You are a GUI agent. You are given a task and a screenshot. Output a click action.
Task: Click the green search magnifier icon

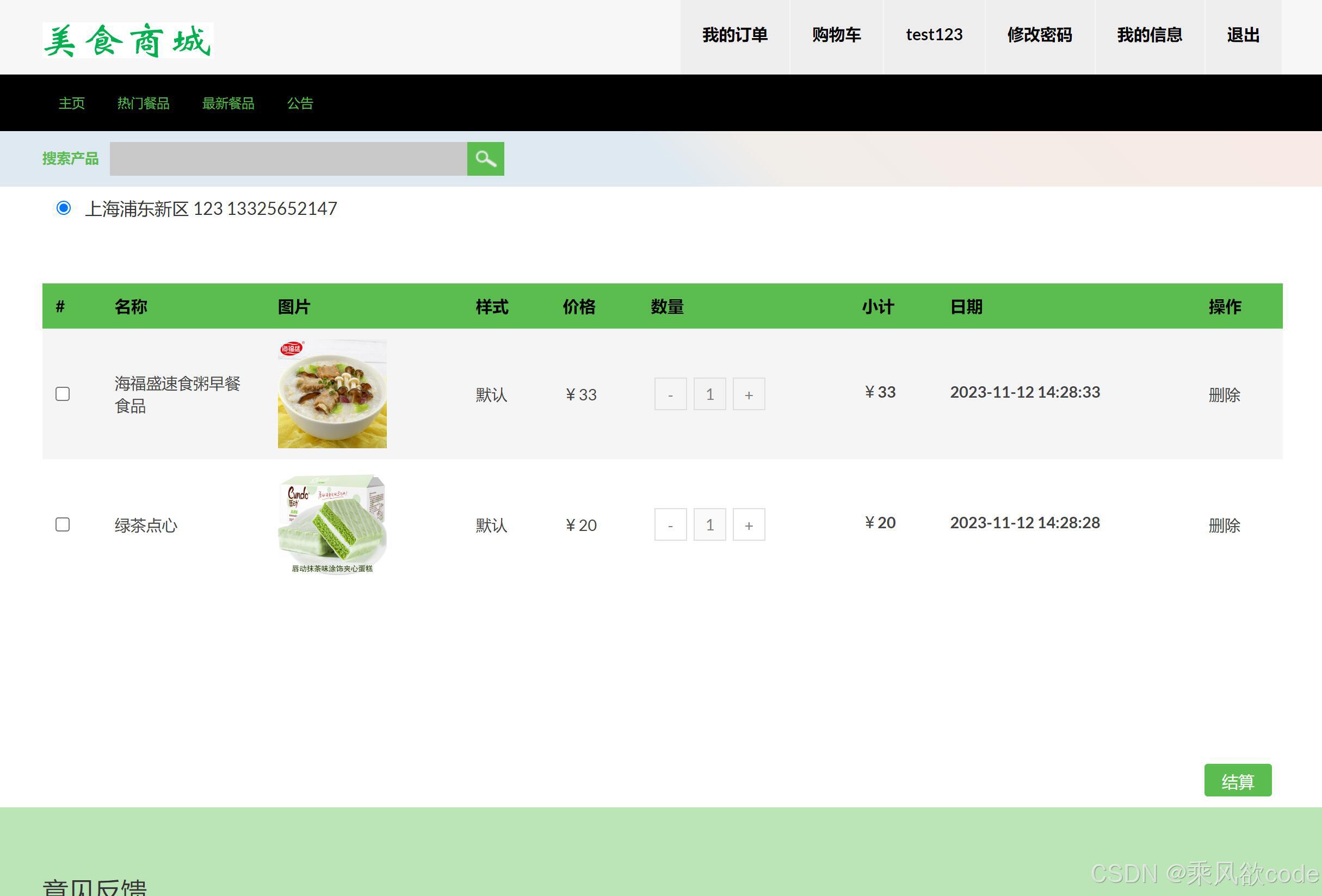(x=485, y=159)
